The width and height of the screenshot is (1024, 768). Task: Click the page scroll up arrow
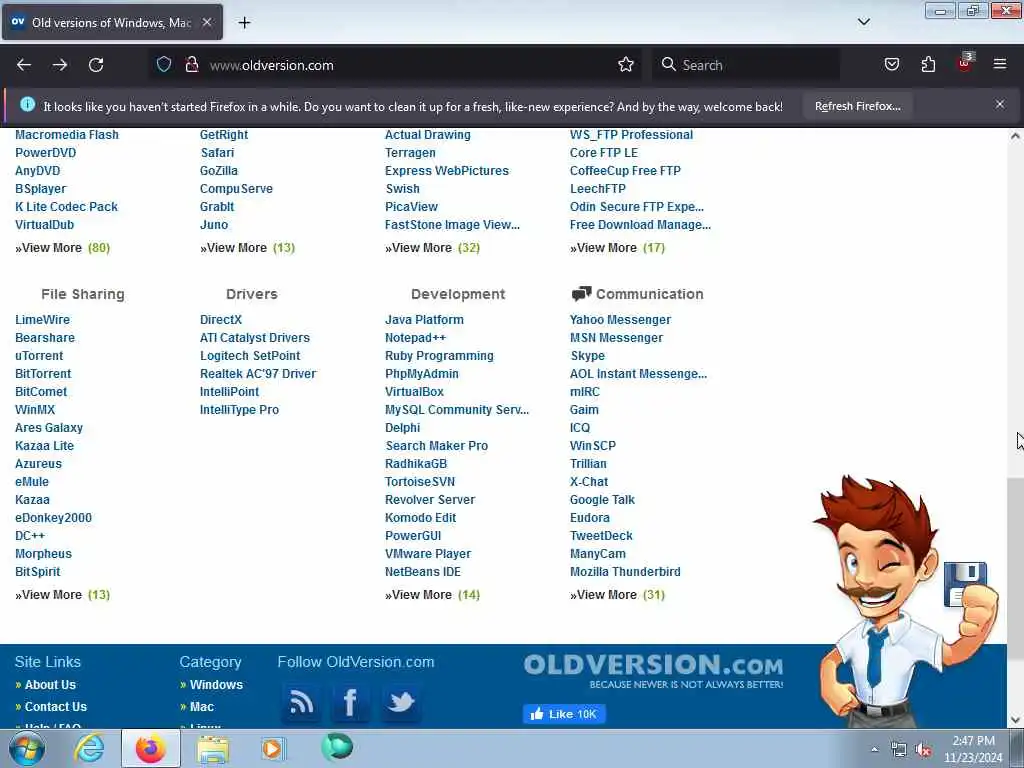click(1015, 136)
